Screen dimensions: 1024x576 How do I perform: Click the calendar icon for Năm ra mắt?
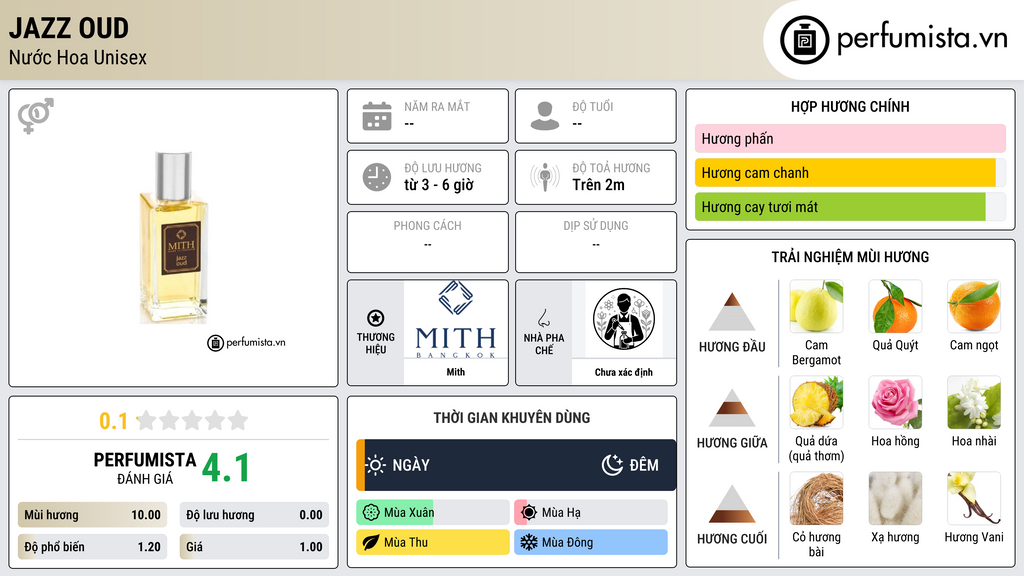point(377,116)
